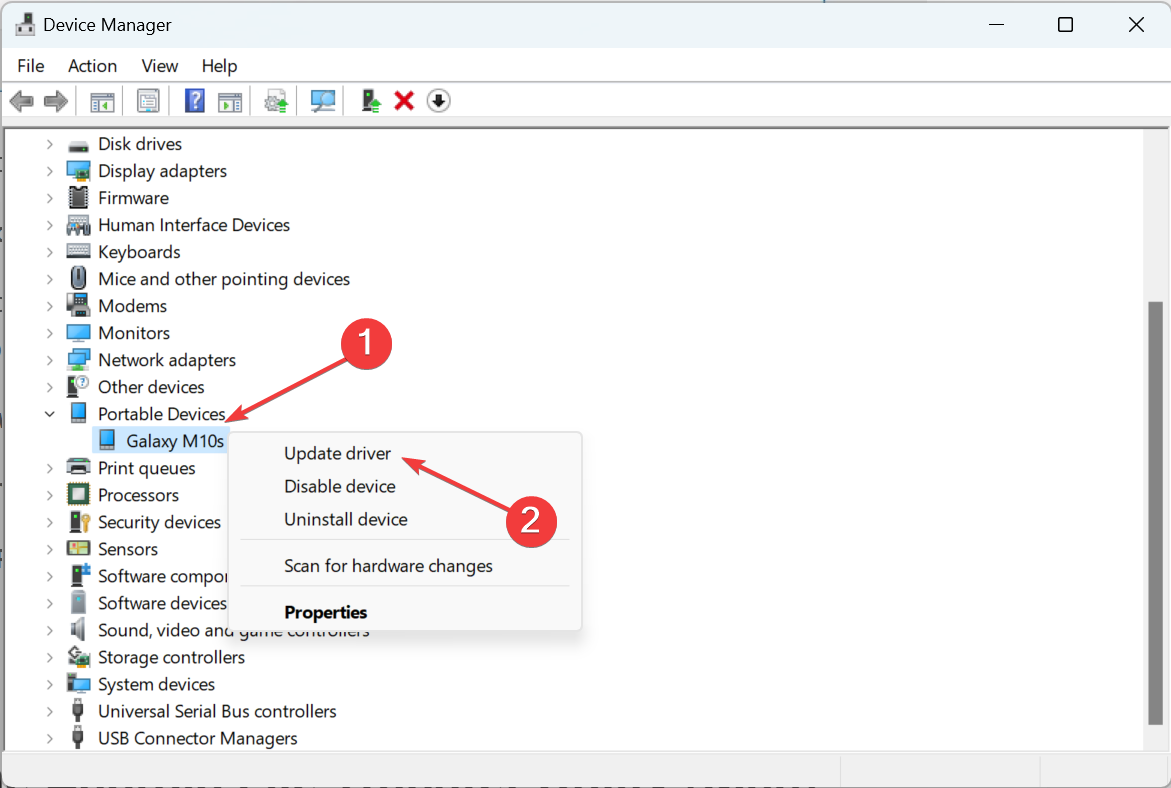Screen dimensions: 1171x788
Task: Open Help via blue question mark icon
Action: point(194,101)
